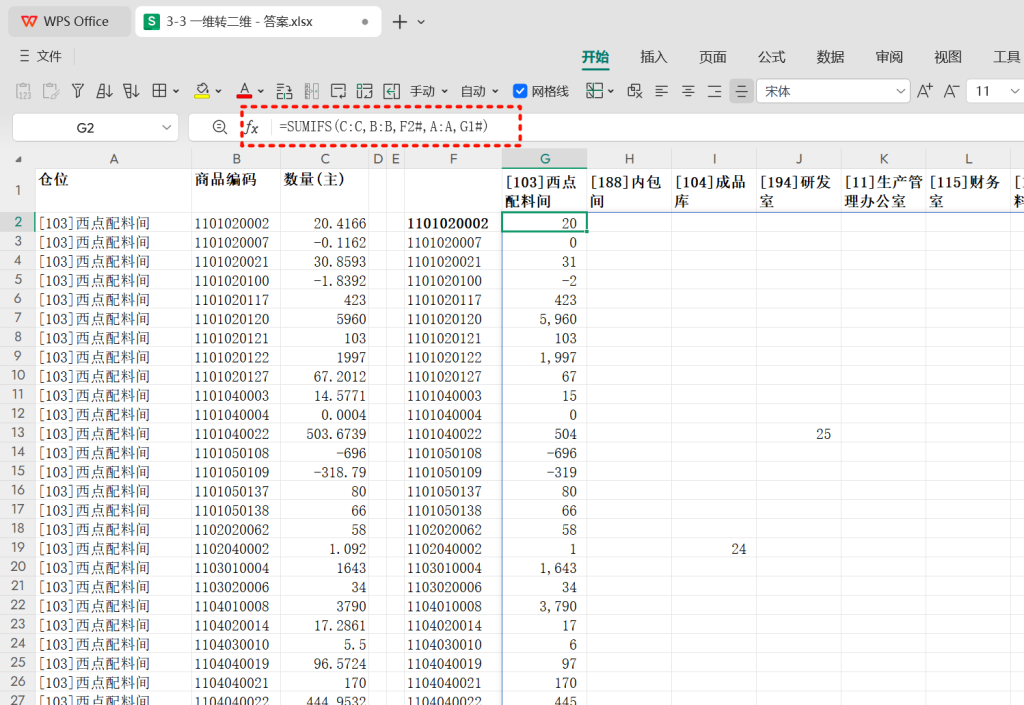Click the green left-arrow import icon
Viewport: 1024px width, 705px height.
[391, 91]
